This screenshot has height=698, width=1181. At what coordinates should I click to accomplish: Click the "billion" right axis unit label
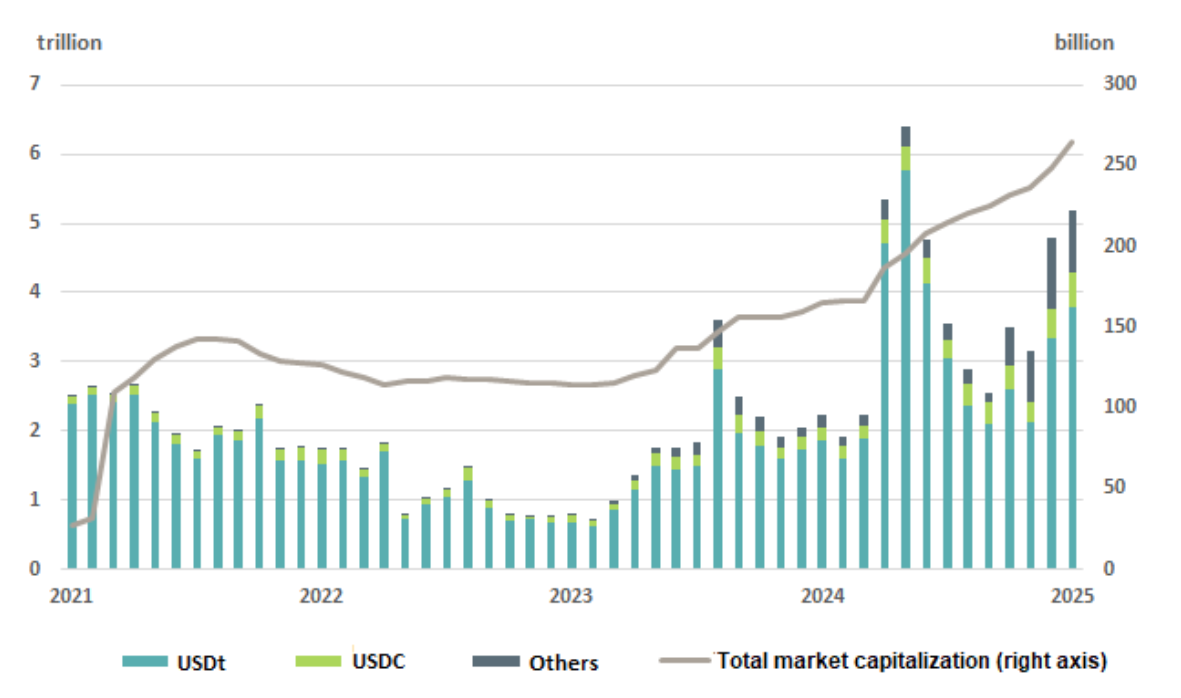(x=1083, y=42)
